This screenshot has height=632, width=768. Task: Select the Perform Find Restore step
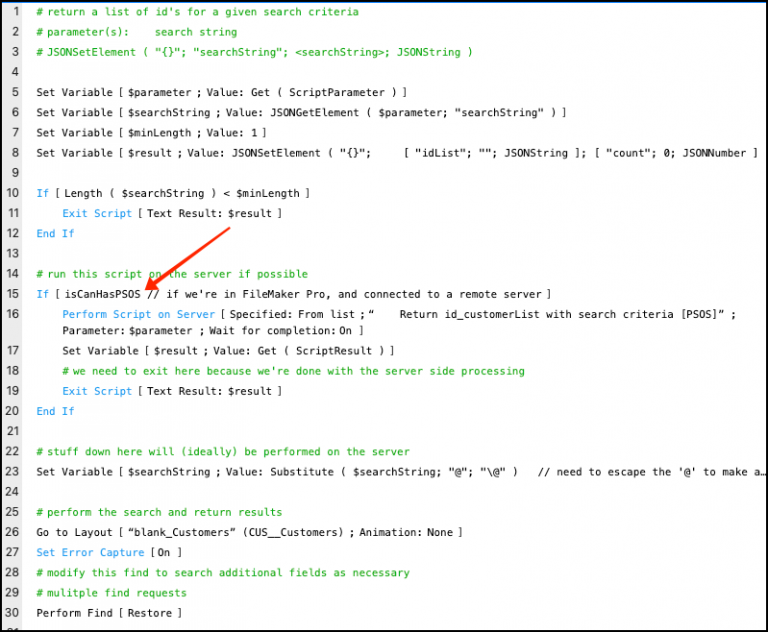tap(108, 613)
